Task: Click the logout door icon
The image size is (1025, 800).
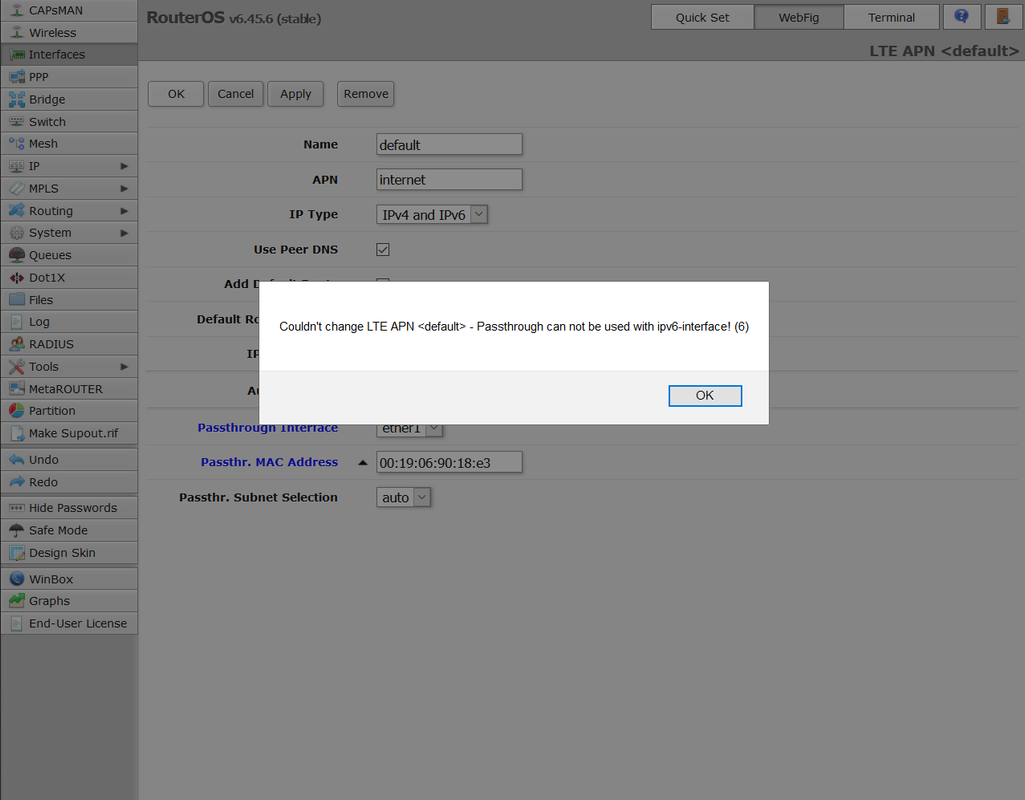Action: pos(1003,17)
